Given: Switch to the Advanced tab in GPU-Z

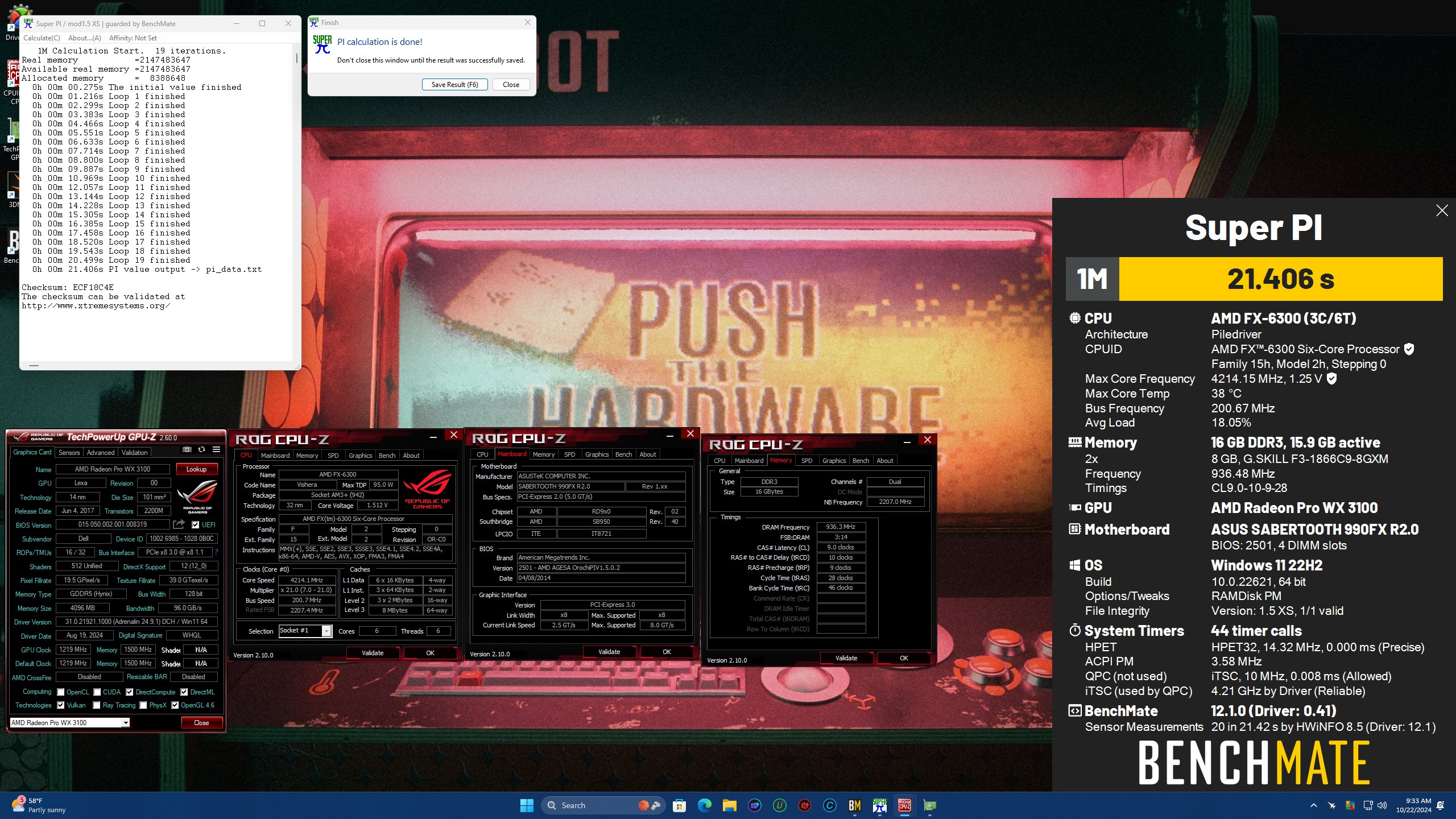Looking at the screenshot, I should pos(101,453).
